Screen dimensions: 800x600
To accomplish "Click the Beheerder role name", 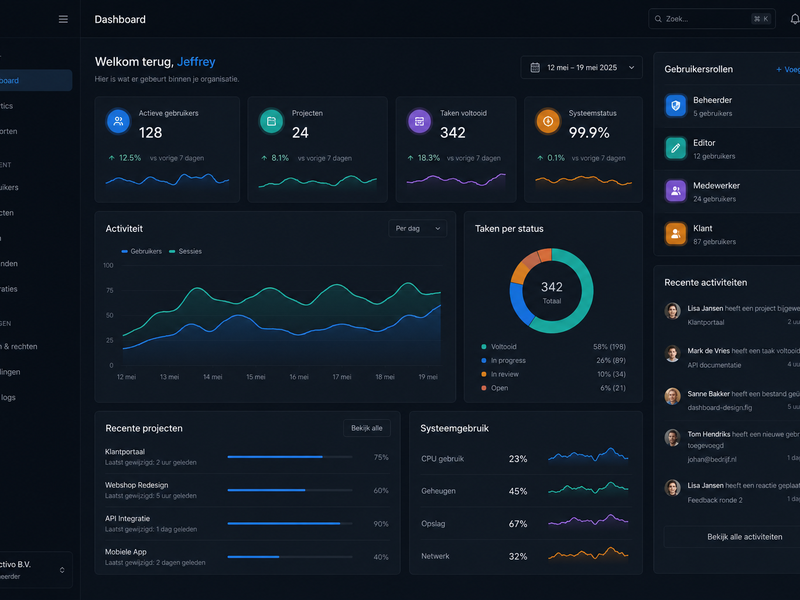I will click(x=712, y=101).
